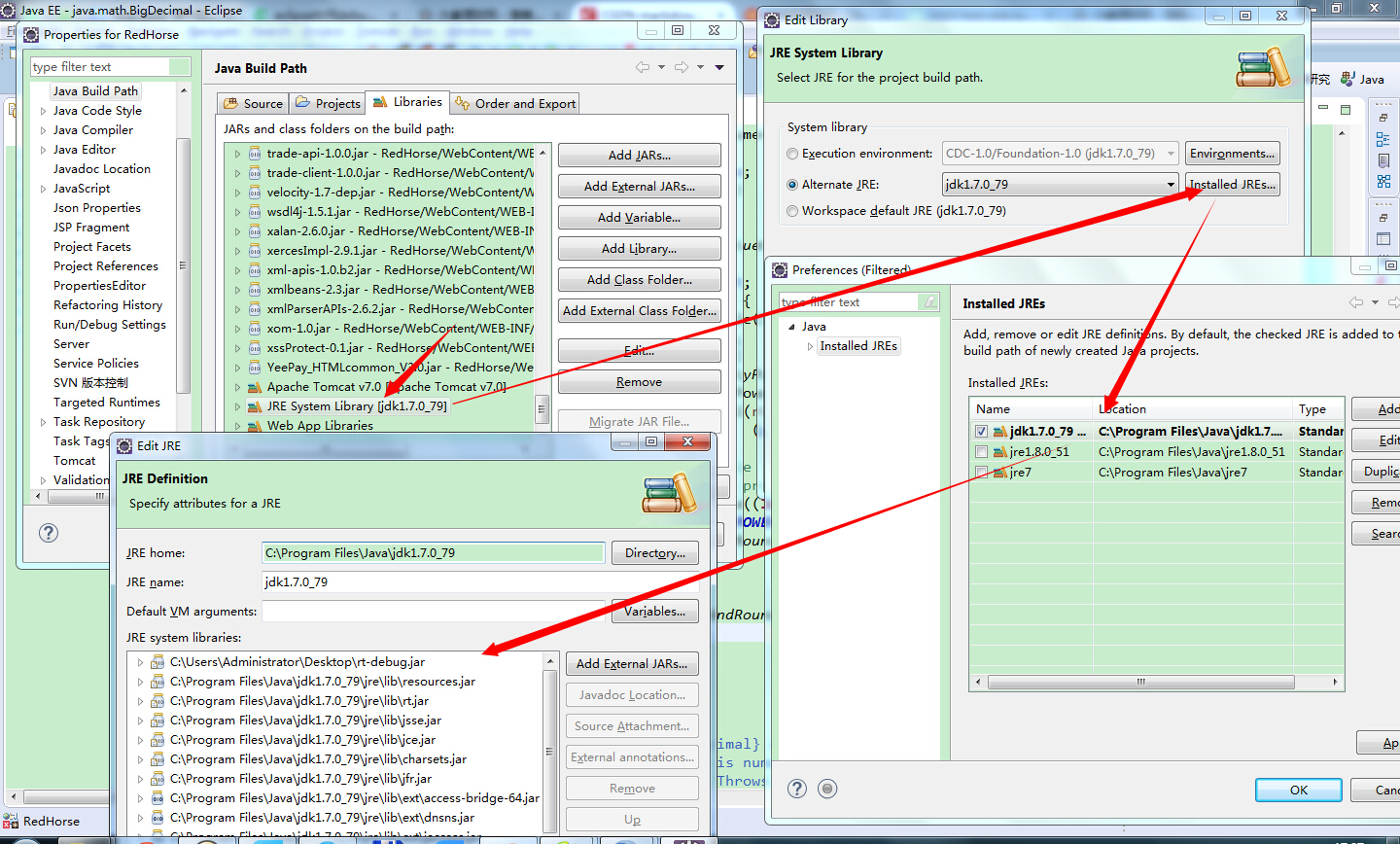Click OK in Preferences dialog
Image resolution: width=1400 pixels, height=844 pixels.
[1299, 791]
